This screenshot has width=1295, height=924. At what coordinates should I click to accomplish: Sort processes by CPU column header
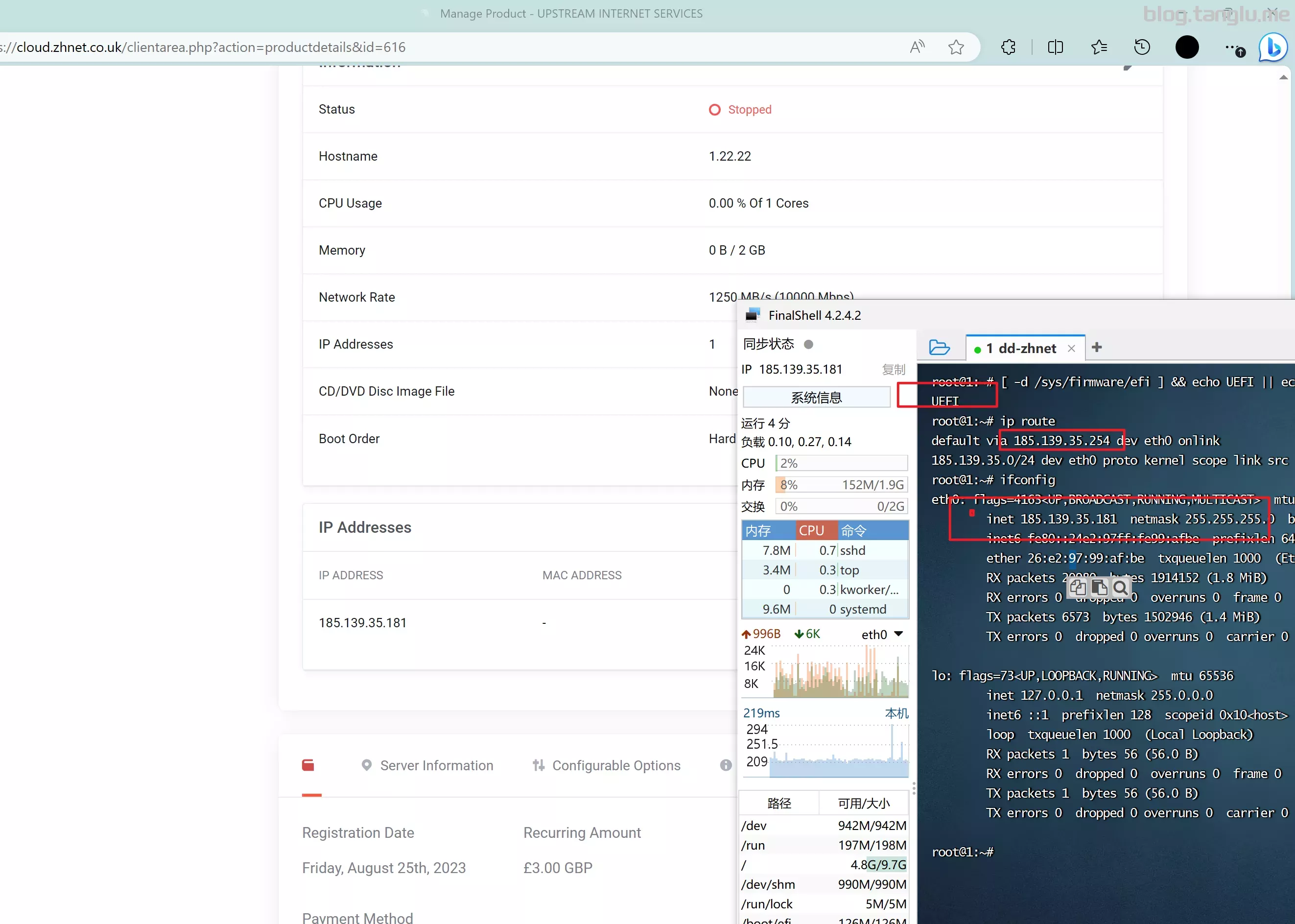coord(817,530)
